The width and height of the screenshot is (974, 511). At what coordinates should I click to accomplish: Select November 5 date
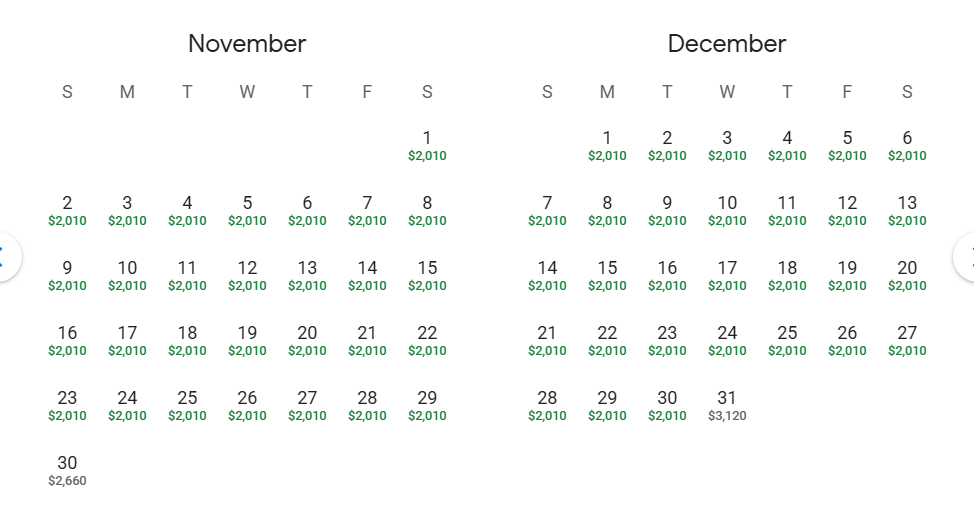pos(247,210)
